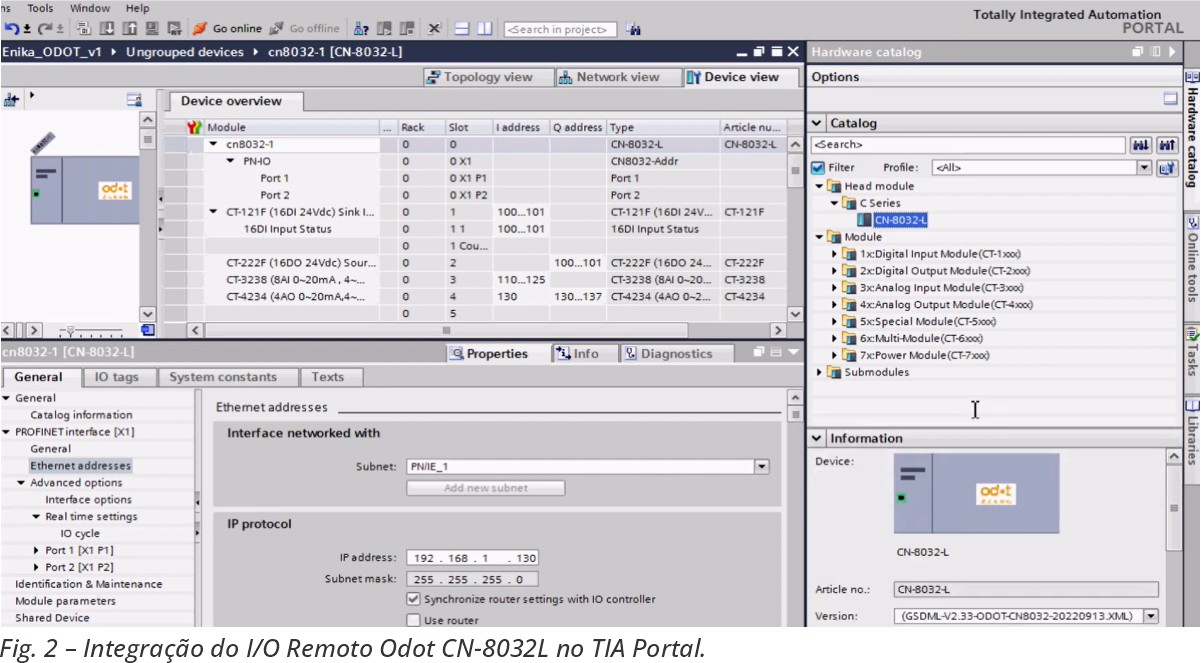Click the split editor horizontally icon

tap(461, 28)
